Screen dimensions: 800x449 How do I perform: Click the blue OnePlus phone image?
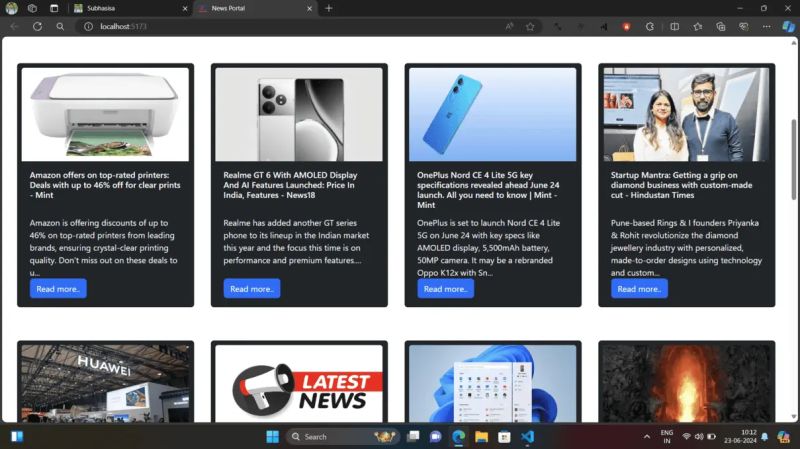493,115
